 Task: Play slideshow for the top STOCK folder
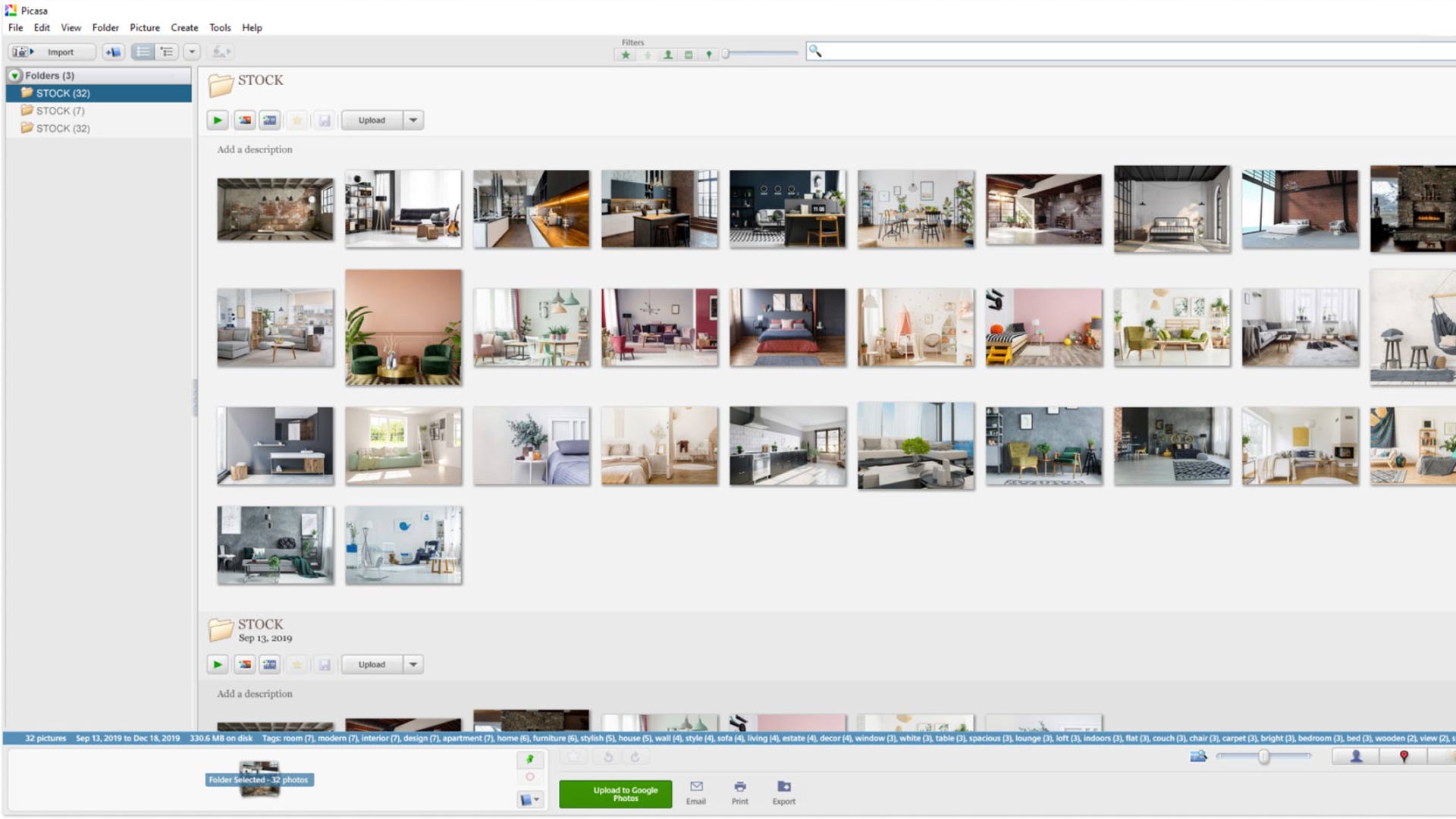click(x=218, y=120)
